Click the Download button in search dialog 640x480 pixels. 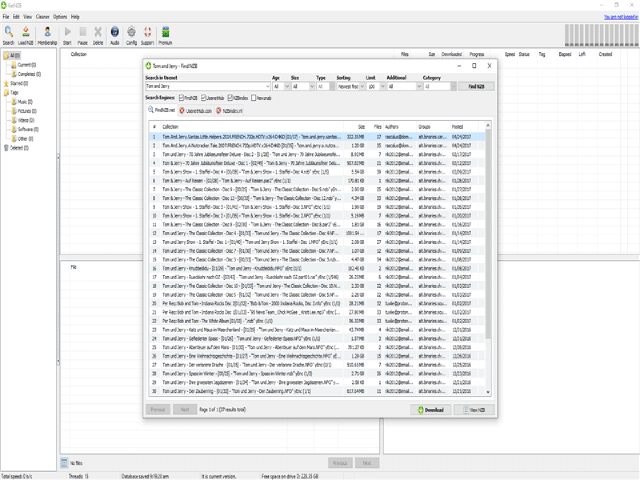pyautogui.click(x=431, y=410)
